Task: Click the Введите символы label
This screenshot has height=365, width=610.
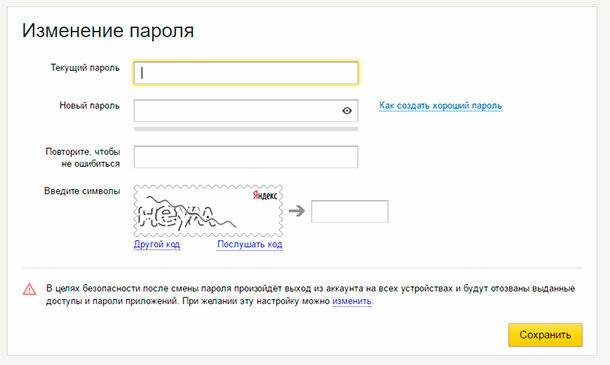Action: 82,191
